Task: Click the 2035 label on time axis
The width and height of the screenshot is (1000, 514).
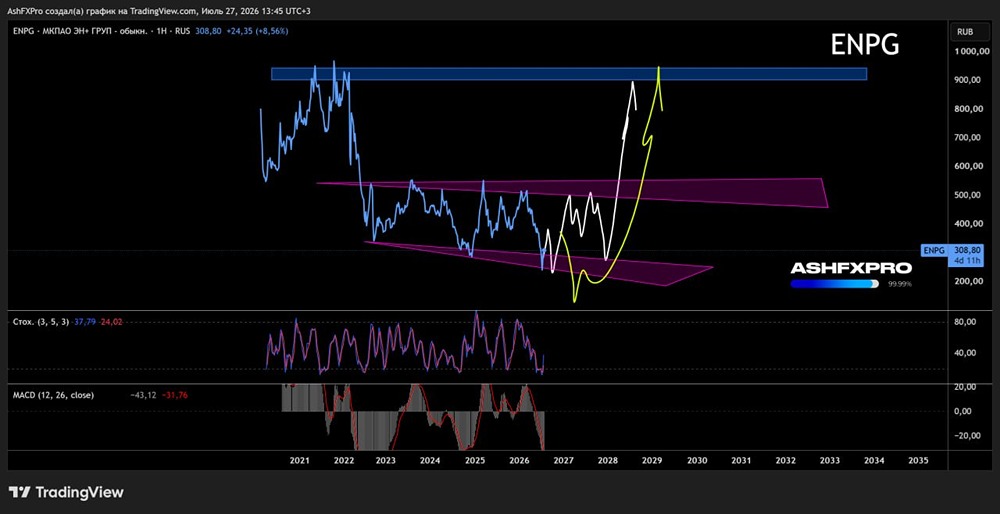Action: (918, 460)
